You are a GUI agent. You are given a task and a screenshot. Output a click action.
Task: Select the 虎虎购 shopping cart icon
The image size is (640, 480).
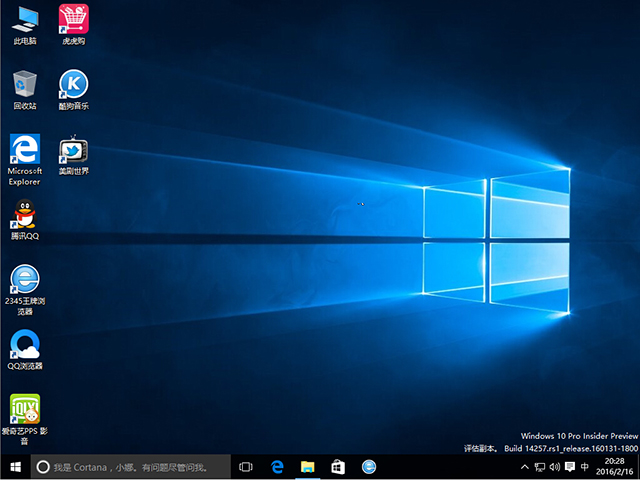(x=73, y=19)
